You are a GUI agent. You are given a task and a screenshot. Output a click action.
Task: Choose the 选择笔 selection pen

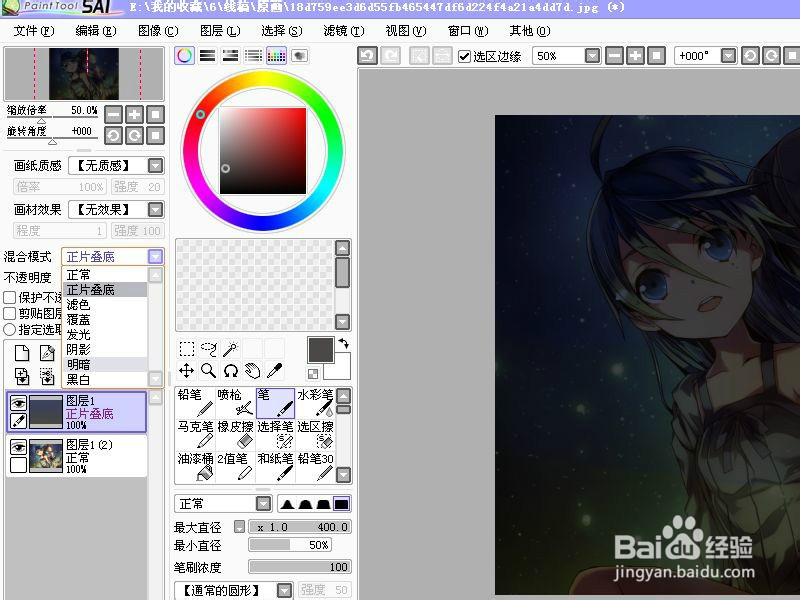[276, 434]
